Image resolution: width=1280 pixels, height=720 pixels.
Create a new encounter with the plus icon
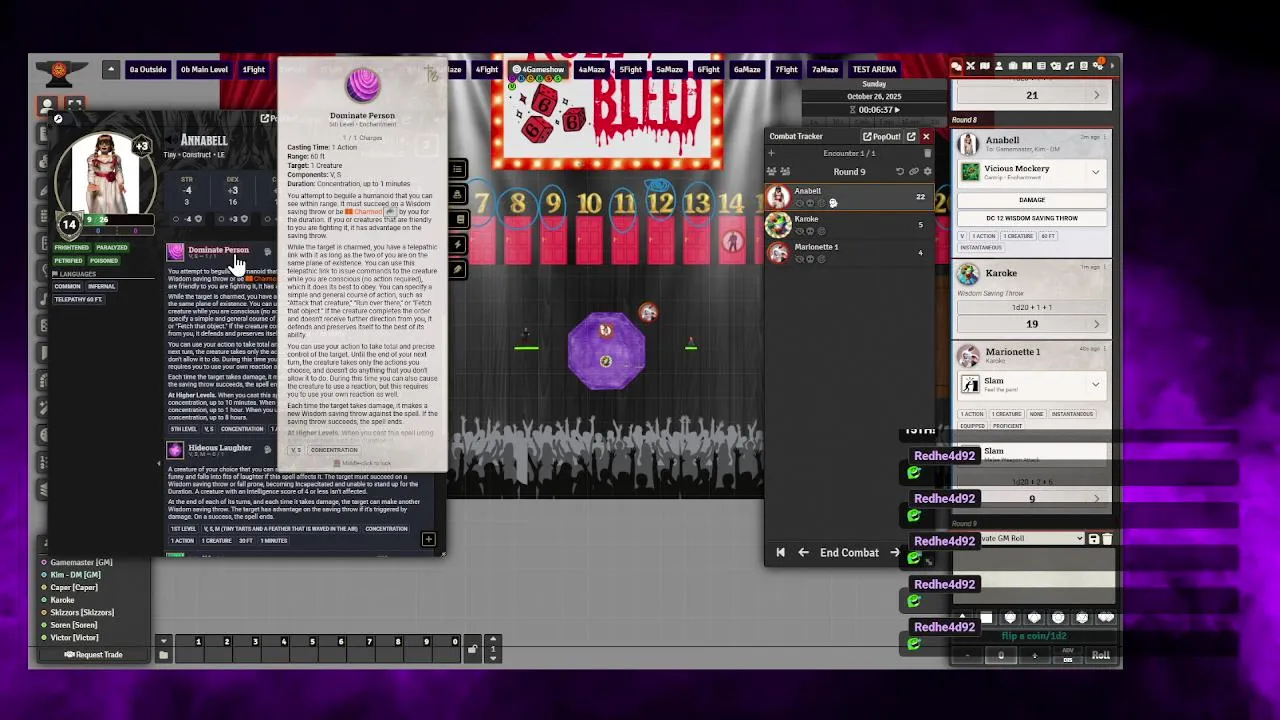(x=771, y=153)
